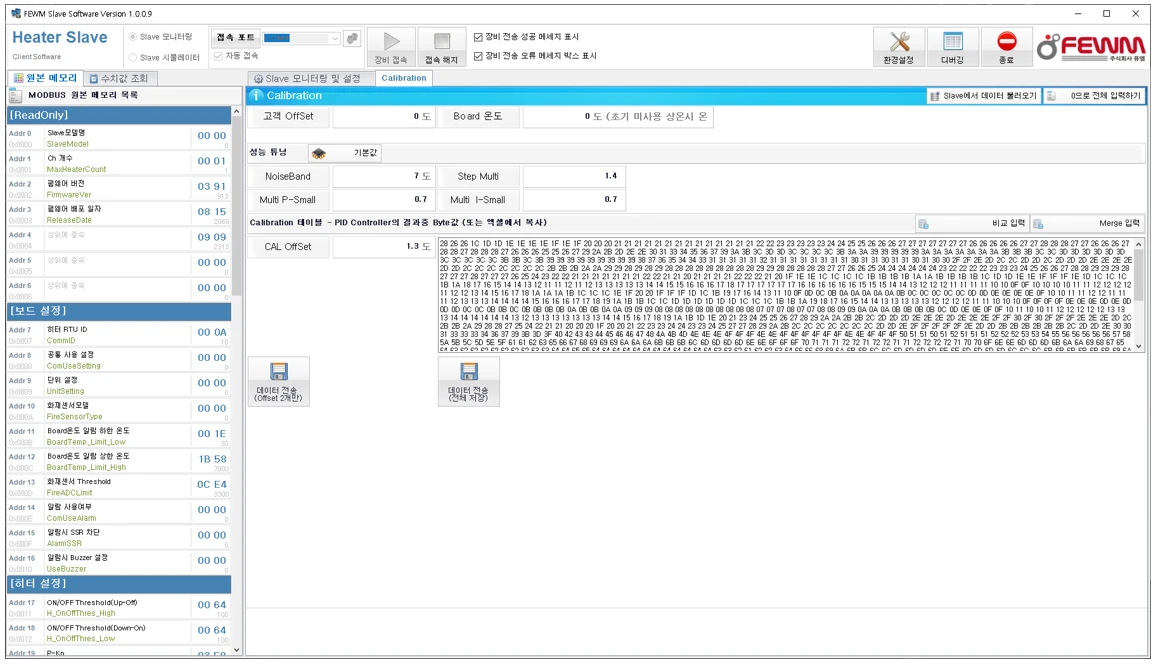Click the 데이터 전송 (전체 저장) save icon
1158x665 pixels.
click(469, 371)
